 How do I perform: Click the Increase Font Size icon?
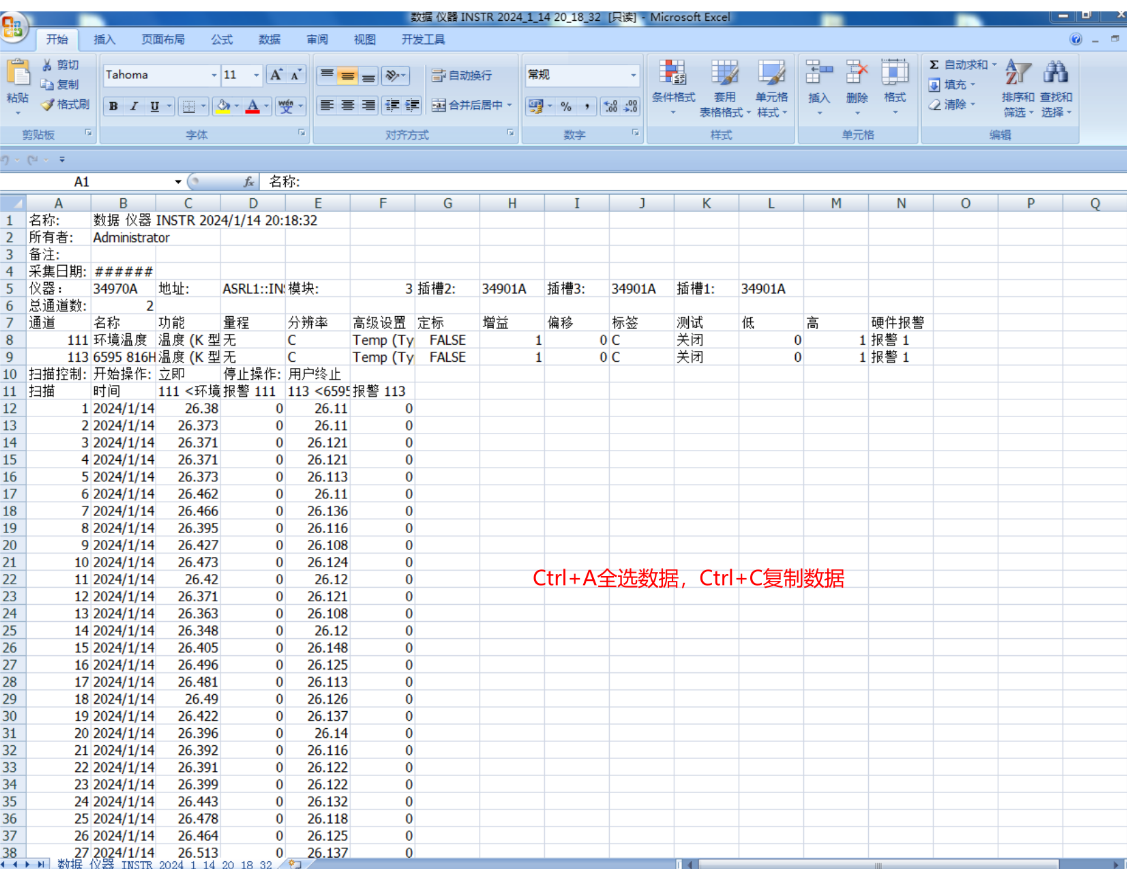277,75
